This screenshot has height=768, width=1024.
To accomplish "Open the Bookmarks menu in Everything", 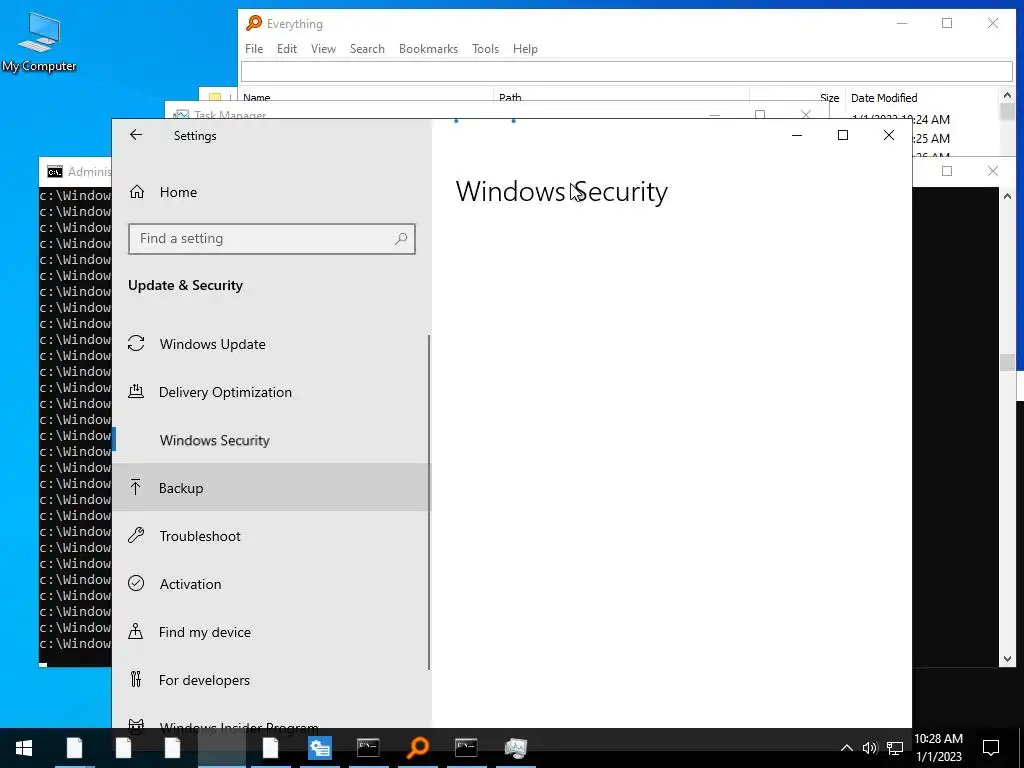I will 428,49.
